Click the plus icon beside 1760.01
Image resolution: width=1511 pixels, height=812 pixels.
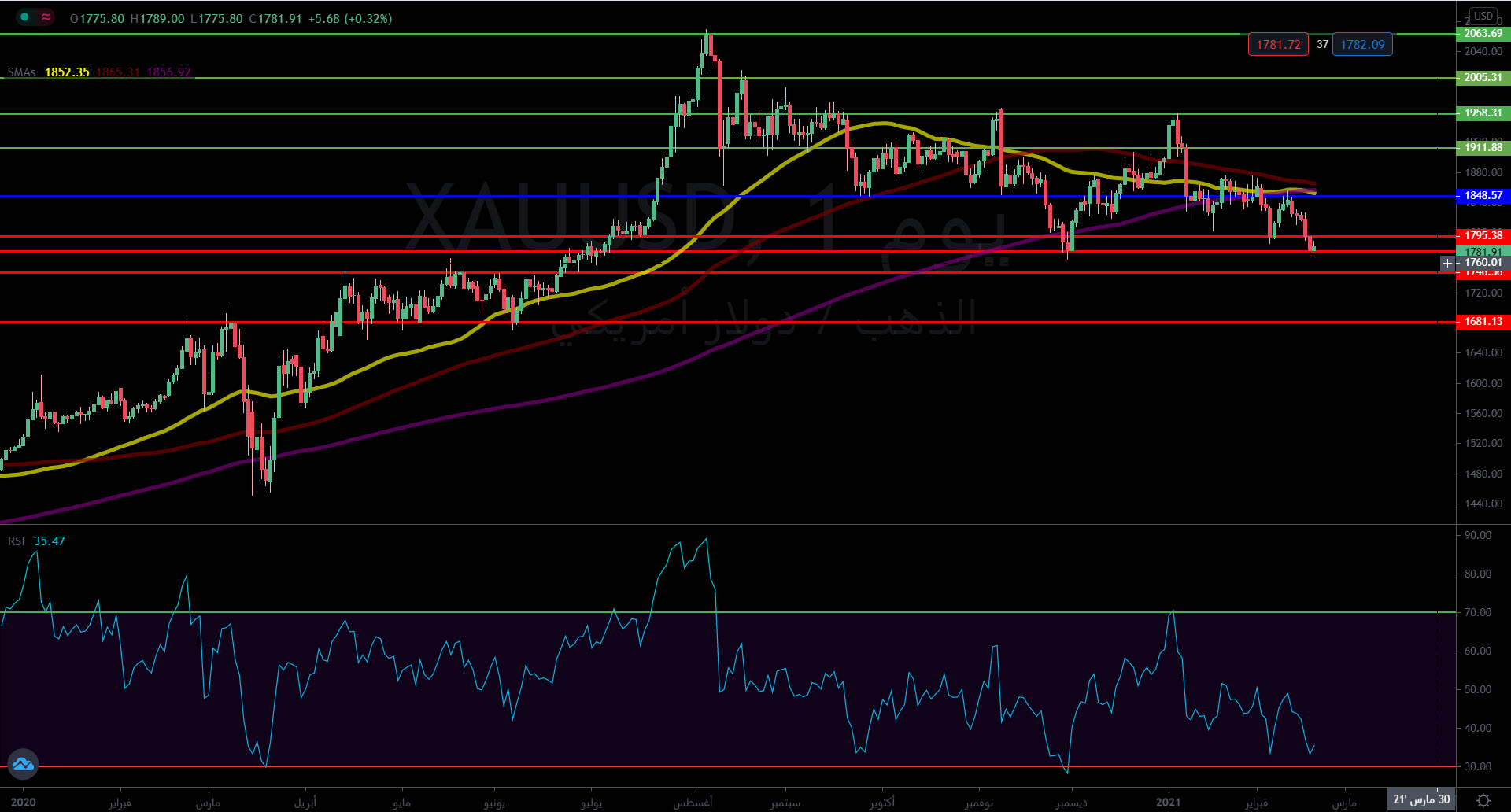click(1447, 263)
